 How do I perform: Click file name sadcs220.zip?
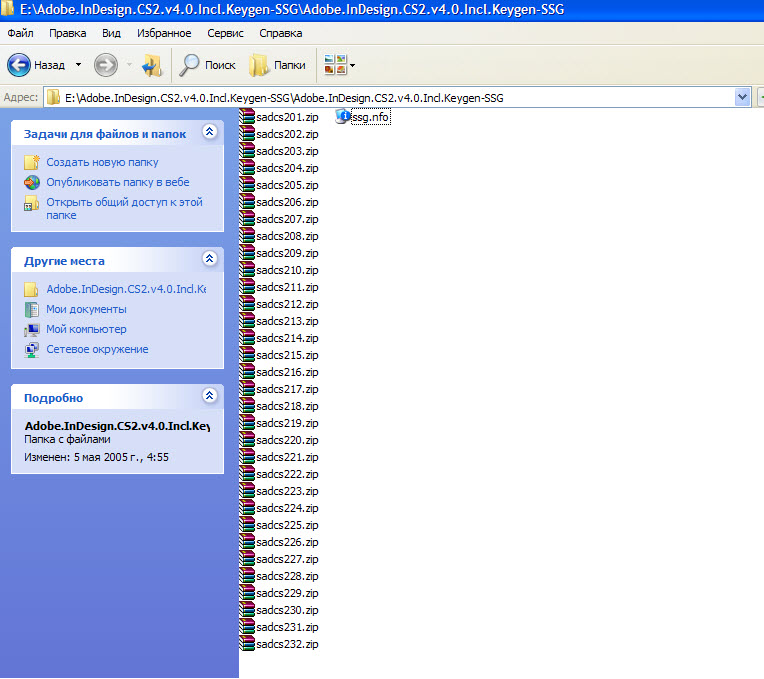tap(287, 440)
